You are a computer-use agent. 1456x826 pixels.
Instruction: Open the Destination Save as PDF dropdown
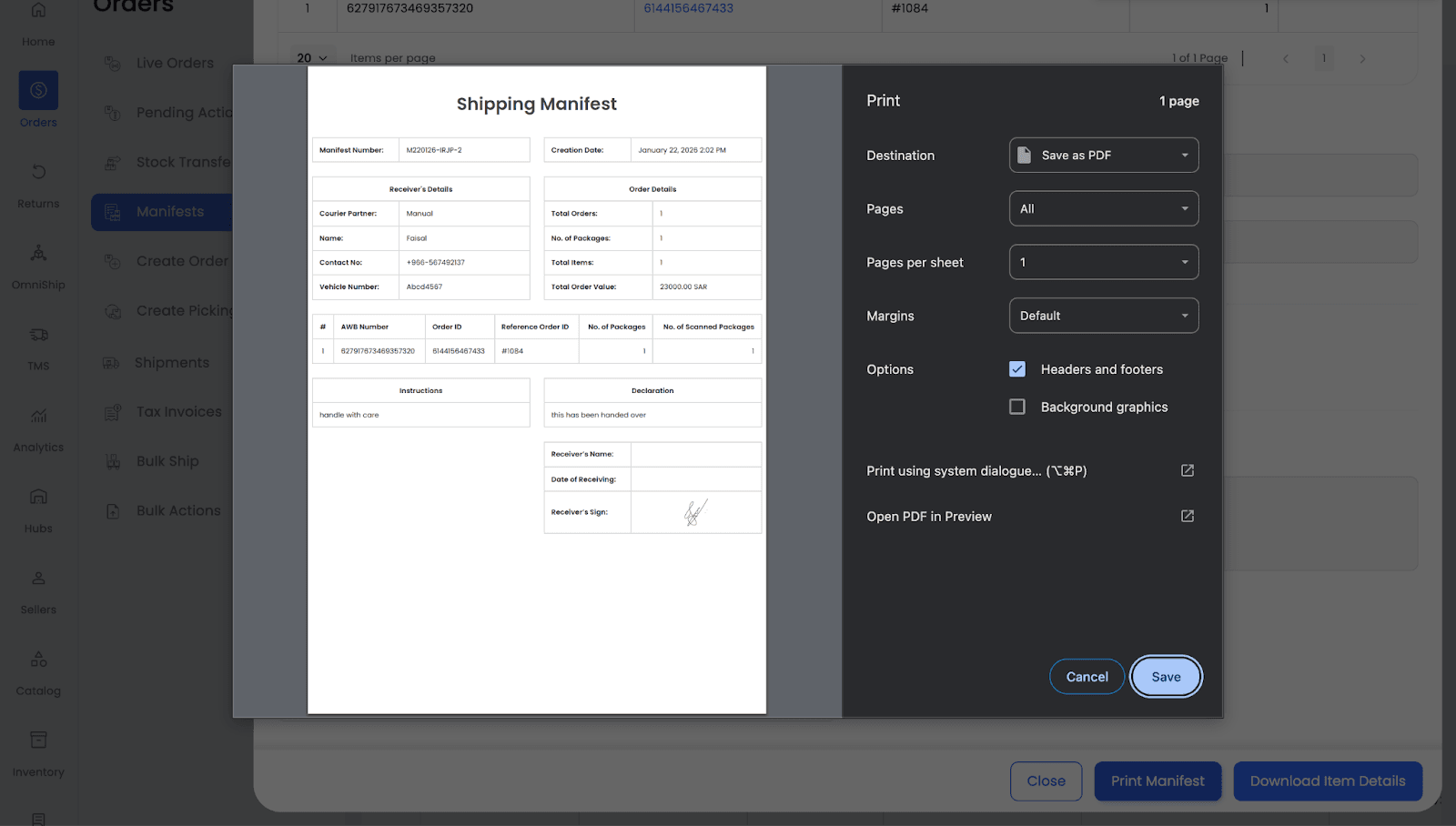tap(1103, 155)
